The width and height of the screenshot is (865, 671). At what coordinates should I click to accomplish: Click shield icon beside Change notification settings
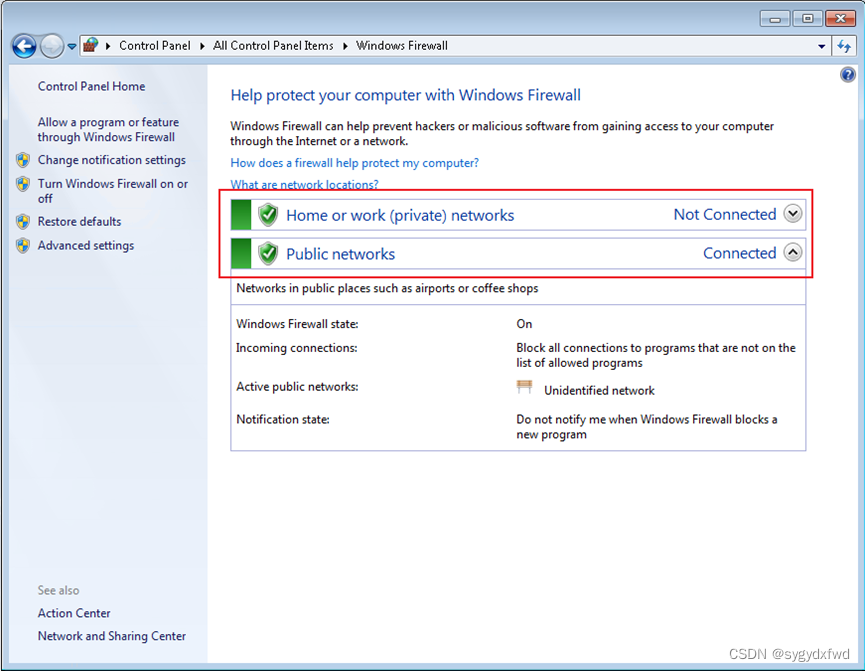coord(23,160)
